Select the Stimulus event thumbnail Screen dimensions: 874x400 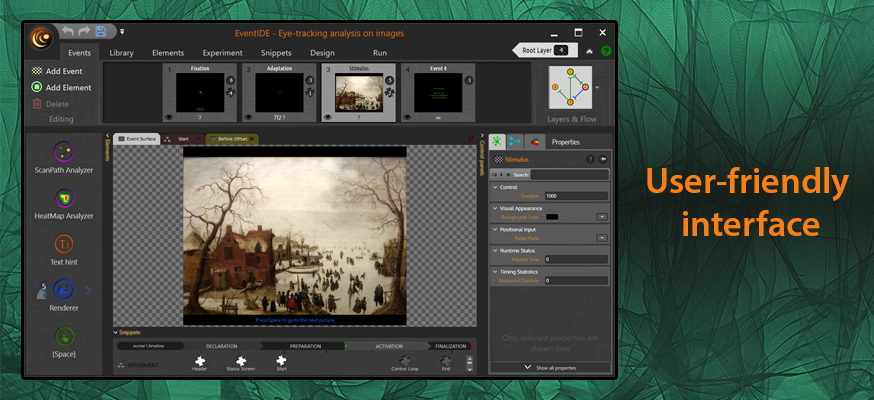click(x=358, y=92)
